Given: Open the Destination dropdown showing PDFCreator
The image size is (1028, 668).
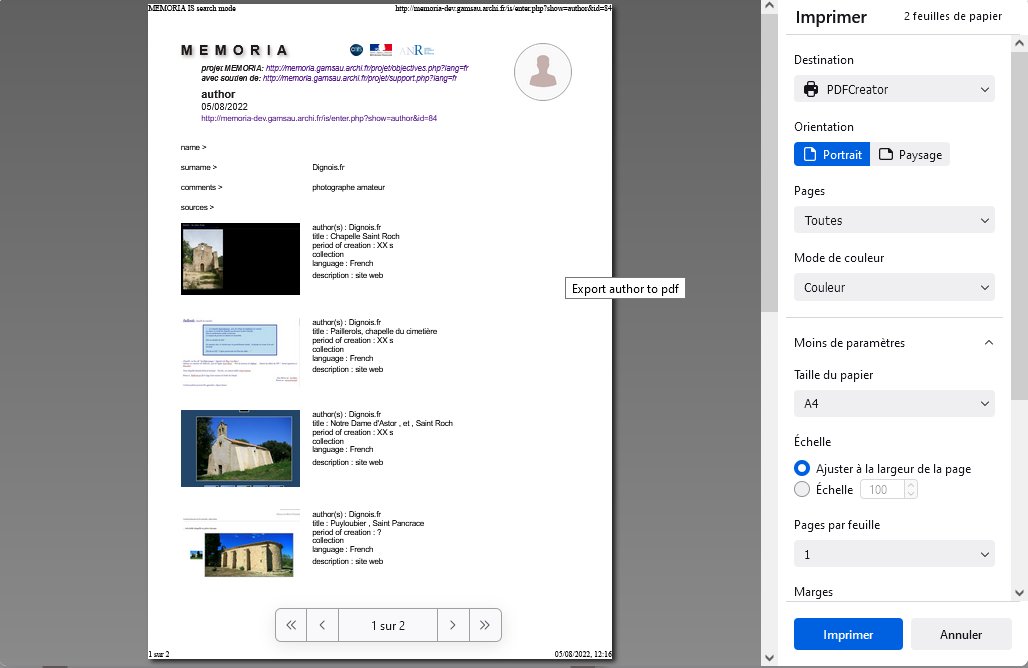Looking at the screenshot, I should (894, 89).
